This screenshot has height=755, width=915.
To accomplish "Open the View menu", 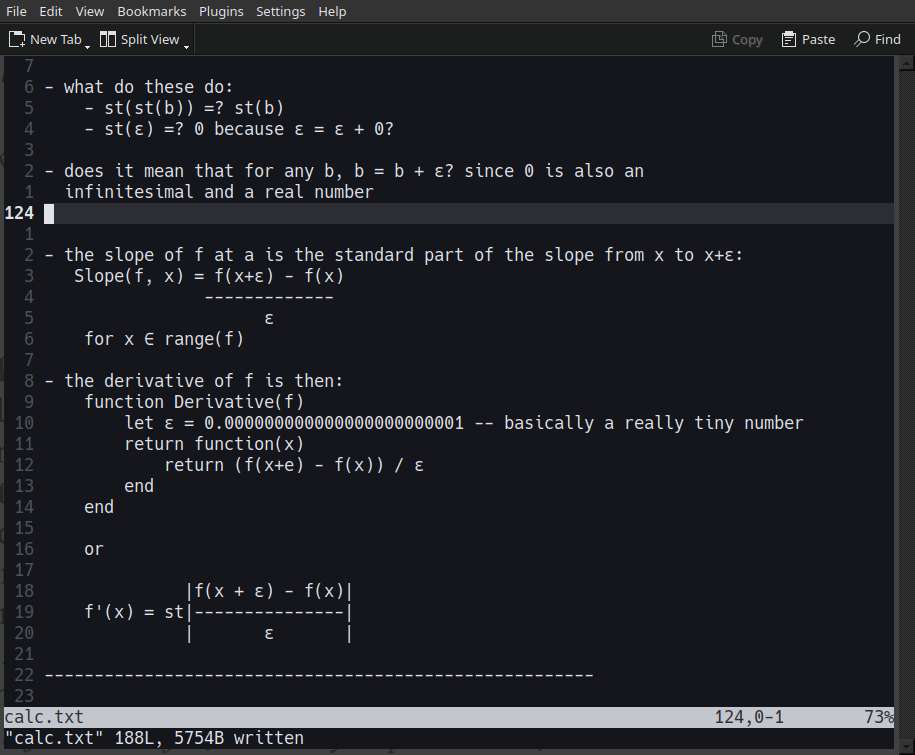I will pos(90,11).
